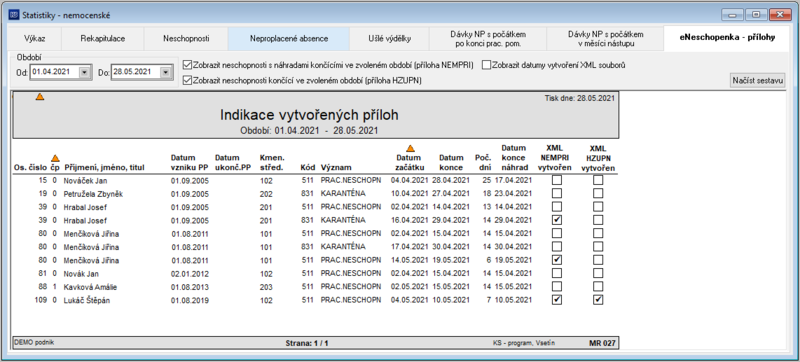The width and height of the screenshot is (800, 362).
Task: Toggle XML NEMPRI checkbox for Kavková Amálie
Action: click(x=557, y=287)
